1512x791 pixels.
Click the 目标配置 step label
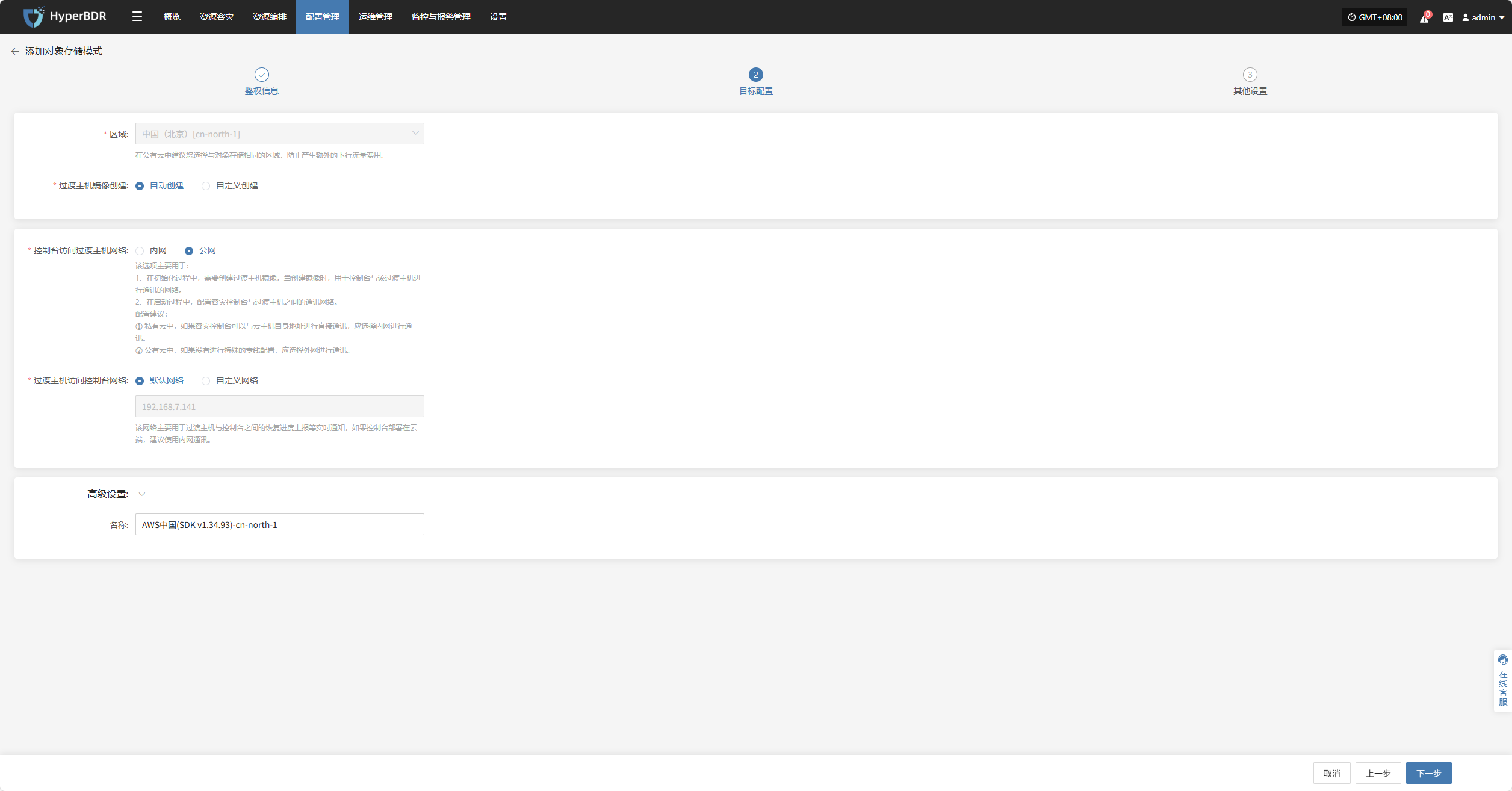756,91
